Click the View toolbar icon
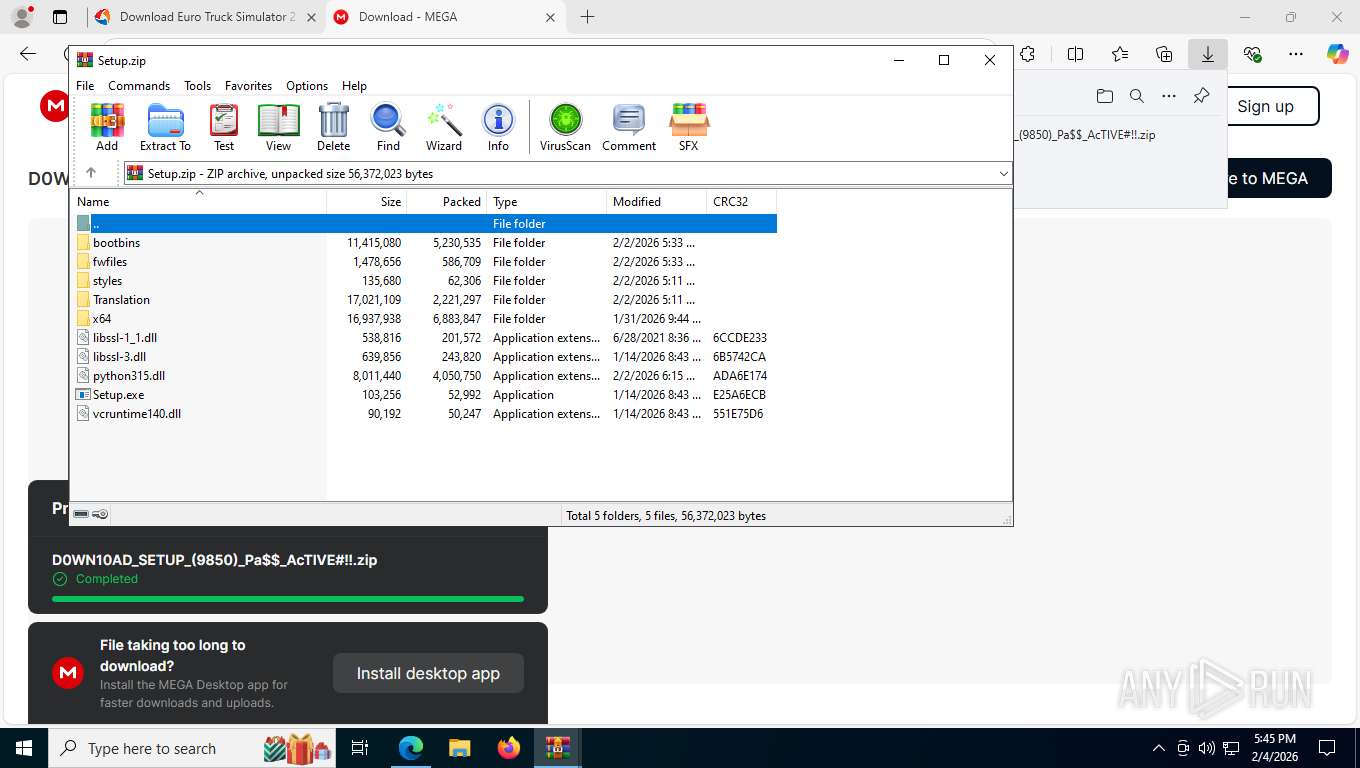This screenshot has height=768, width=1360. tap(278, 127)
